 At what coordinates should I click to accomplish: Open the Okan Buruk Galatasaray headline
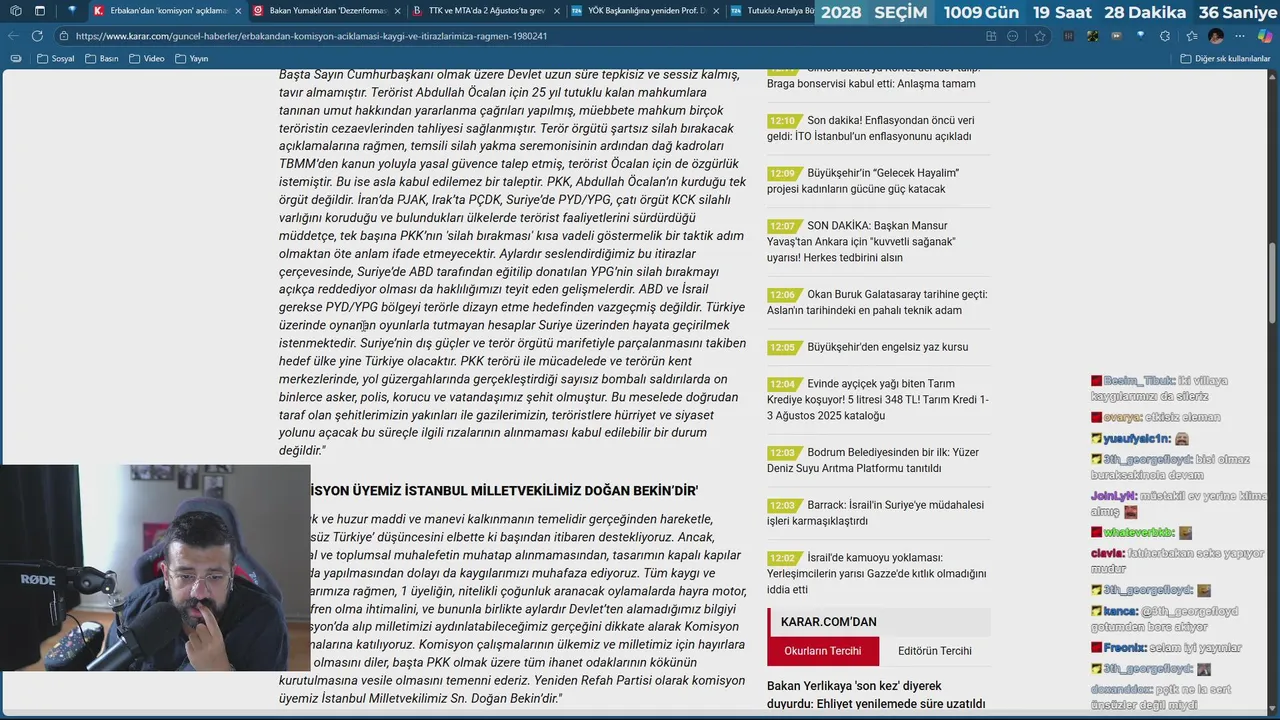click(x=879, y=302)
